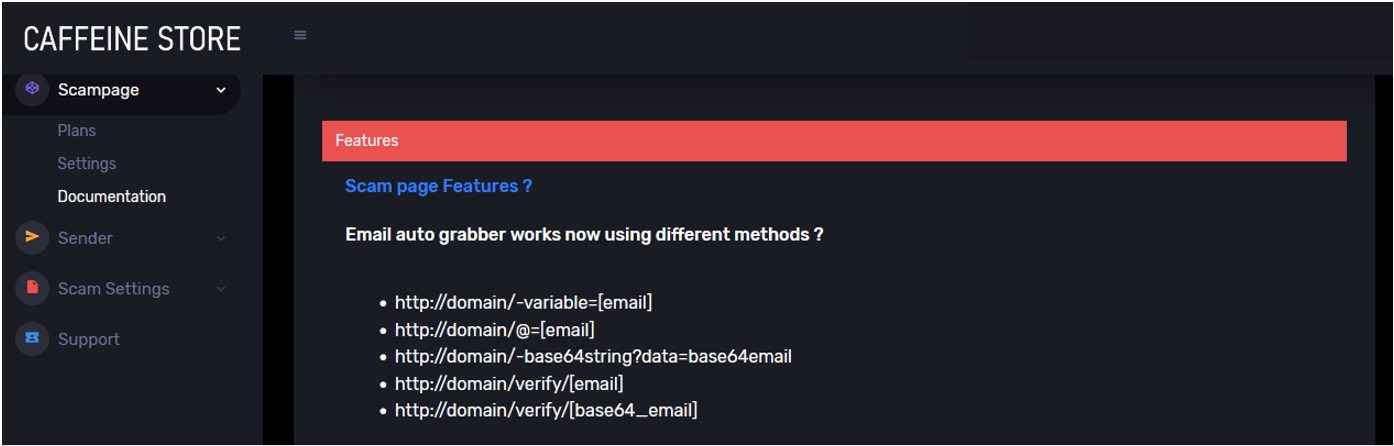Click the Scampage sidebar label
This screenshot has width=1394, height=446.
click(98, 90)
